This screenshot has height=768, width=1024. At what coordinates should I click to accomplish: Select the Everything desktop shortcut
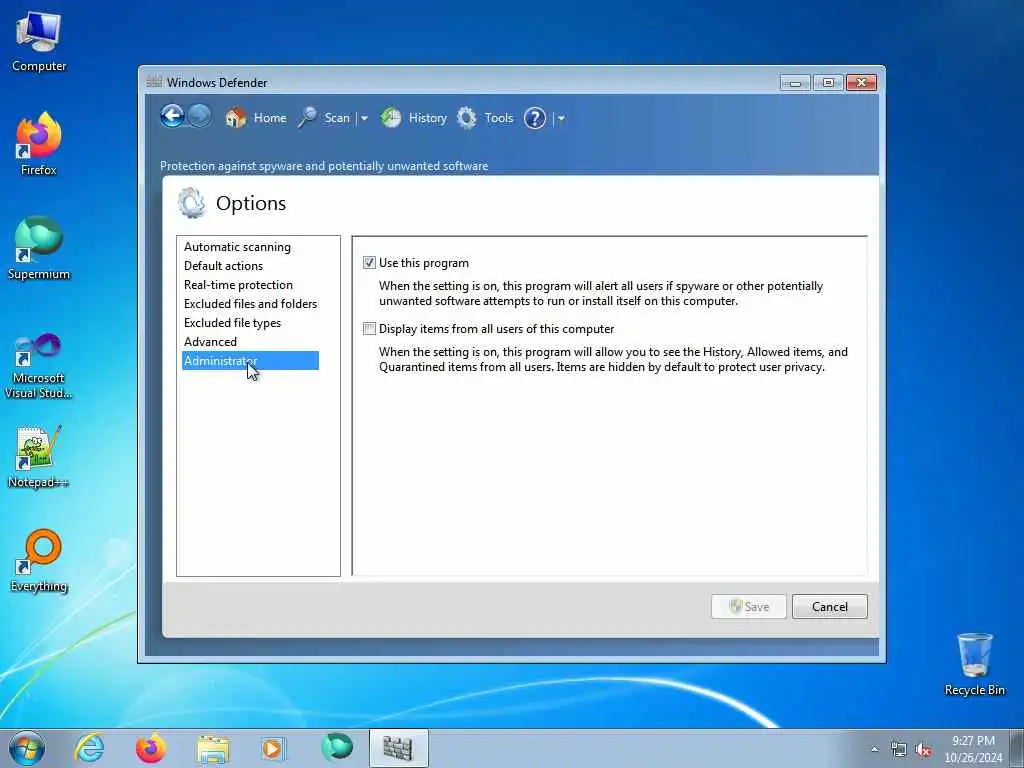coord(39,560)
